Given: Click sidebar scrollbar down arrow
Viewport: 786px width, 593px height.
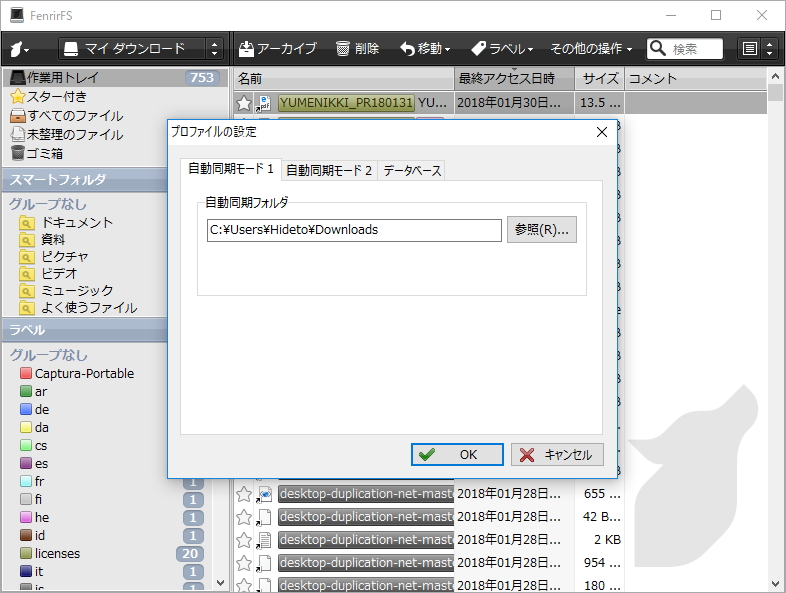Looking at the screenshot, I should tap(220, 582).
